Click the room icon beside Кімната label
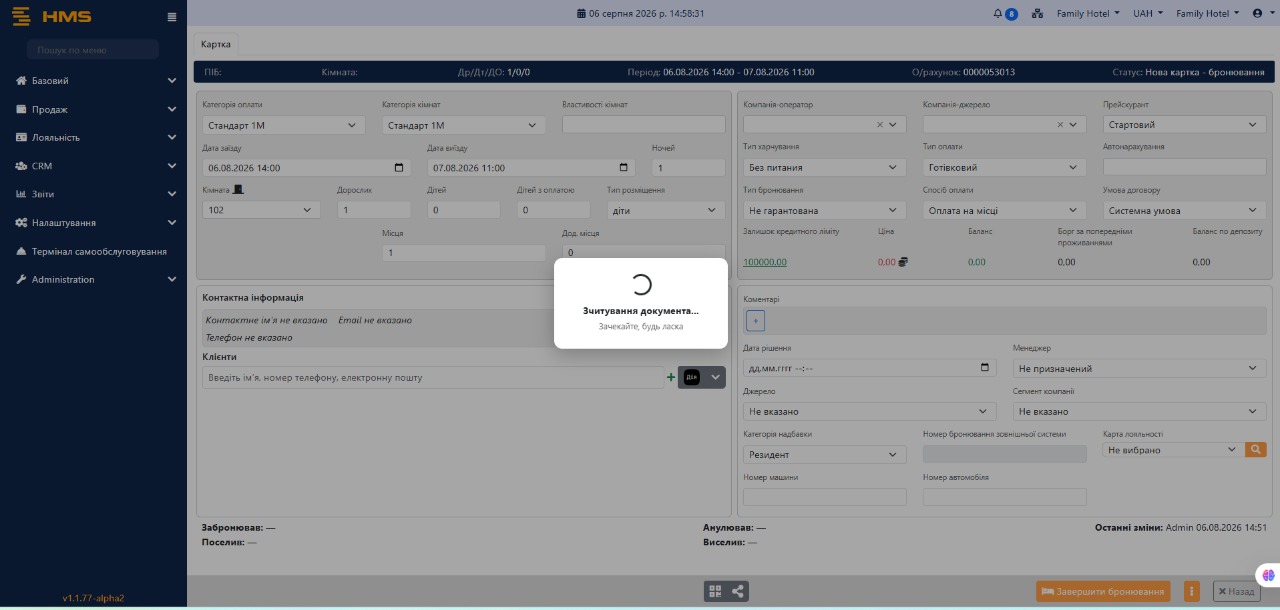1280x610 pixels. pyautogui.click(x=238, y=189)
